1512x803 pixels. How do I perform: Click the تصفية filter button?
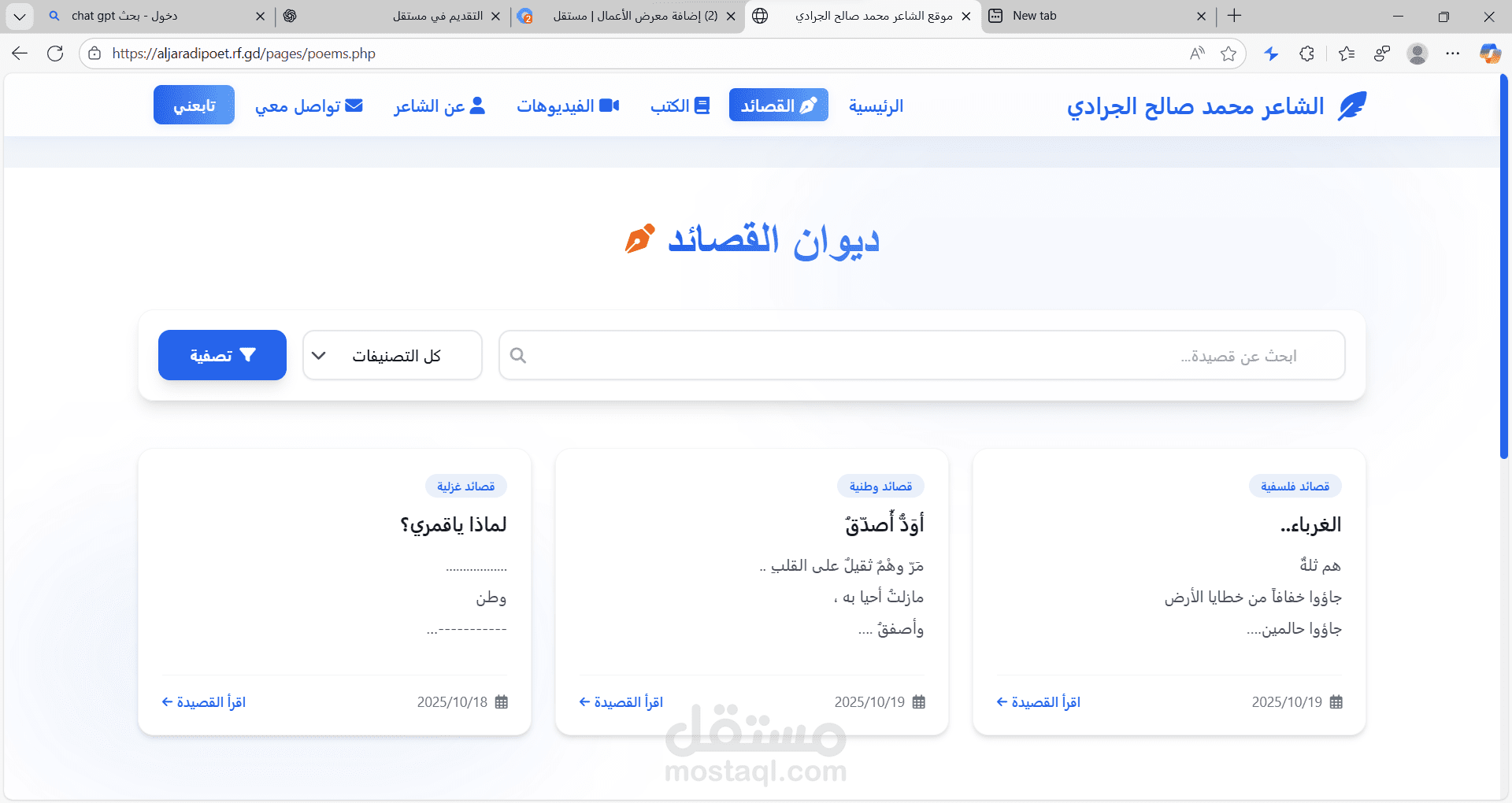(222, 355)
